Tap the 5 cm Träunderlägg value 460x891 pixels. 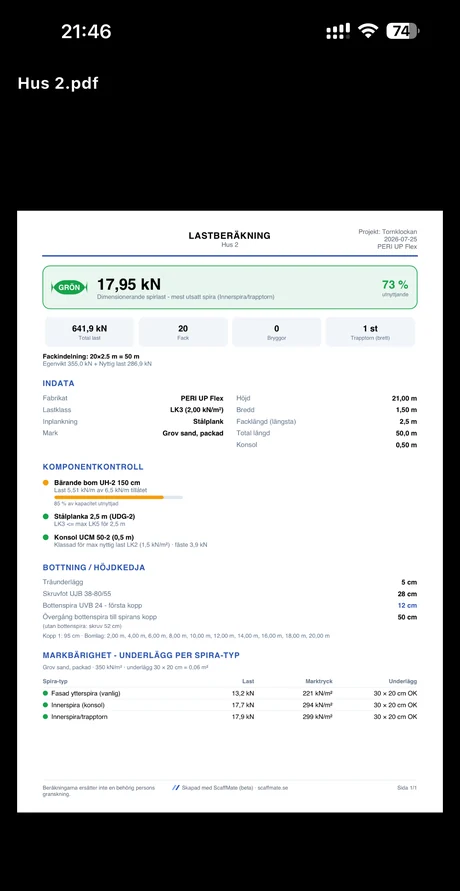click(409, 582)
